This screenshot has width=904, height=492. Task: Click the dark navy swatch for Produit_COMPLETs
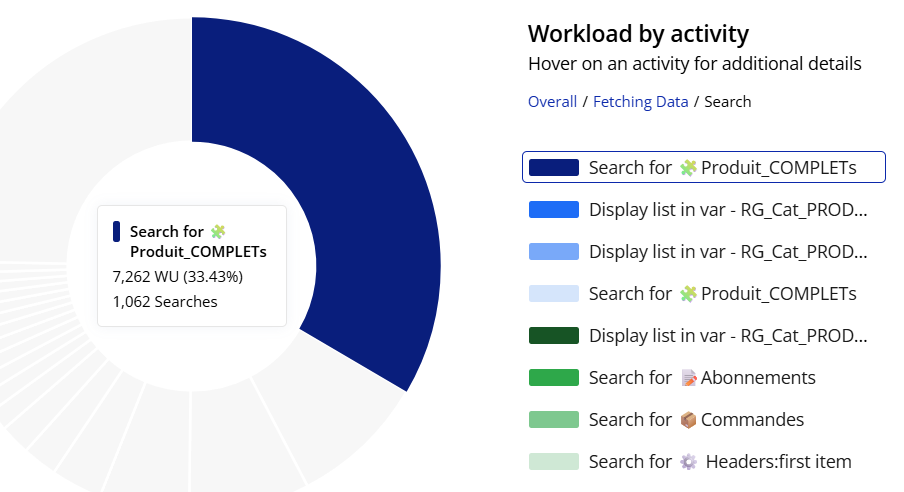[x=553, y=167]
